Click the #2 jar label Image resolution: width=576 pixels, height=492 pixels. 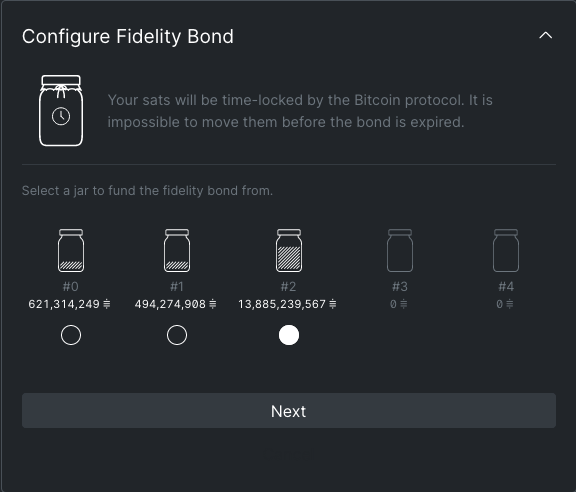click(x=288, y=287)
